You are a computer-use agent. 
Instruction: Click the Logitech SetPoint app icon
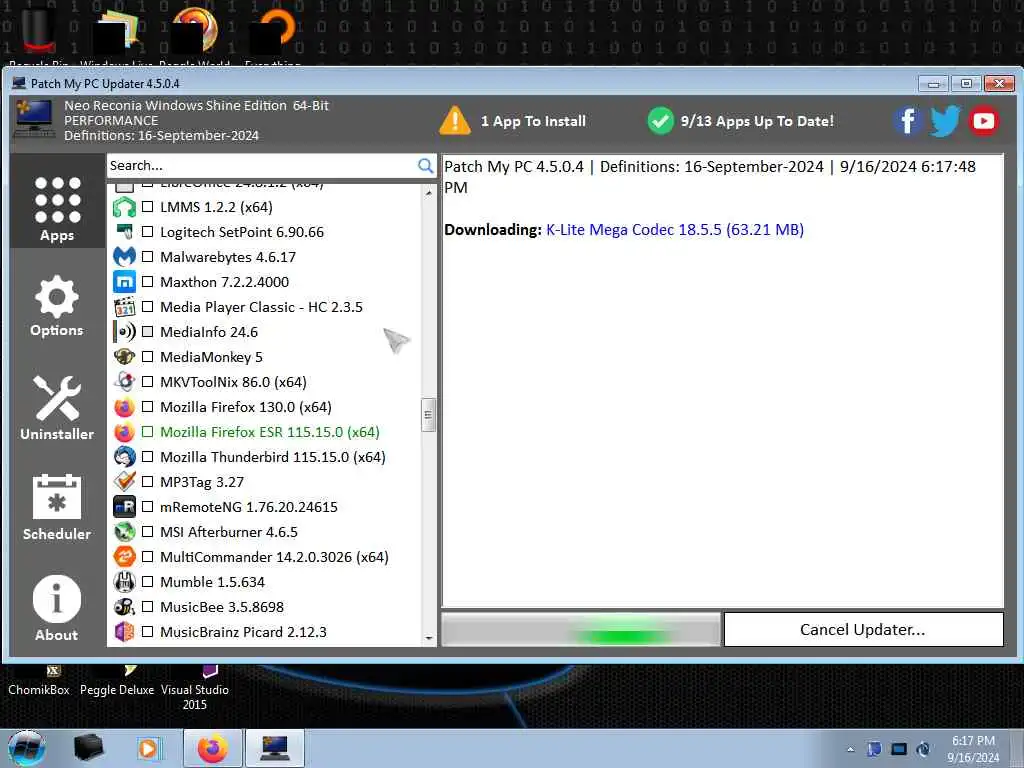point(124,232)
